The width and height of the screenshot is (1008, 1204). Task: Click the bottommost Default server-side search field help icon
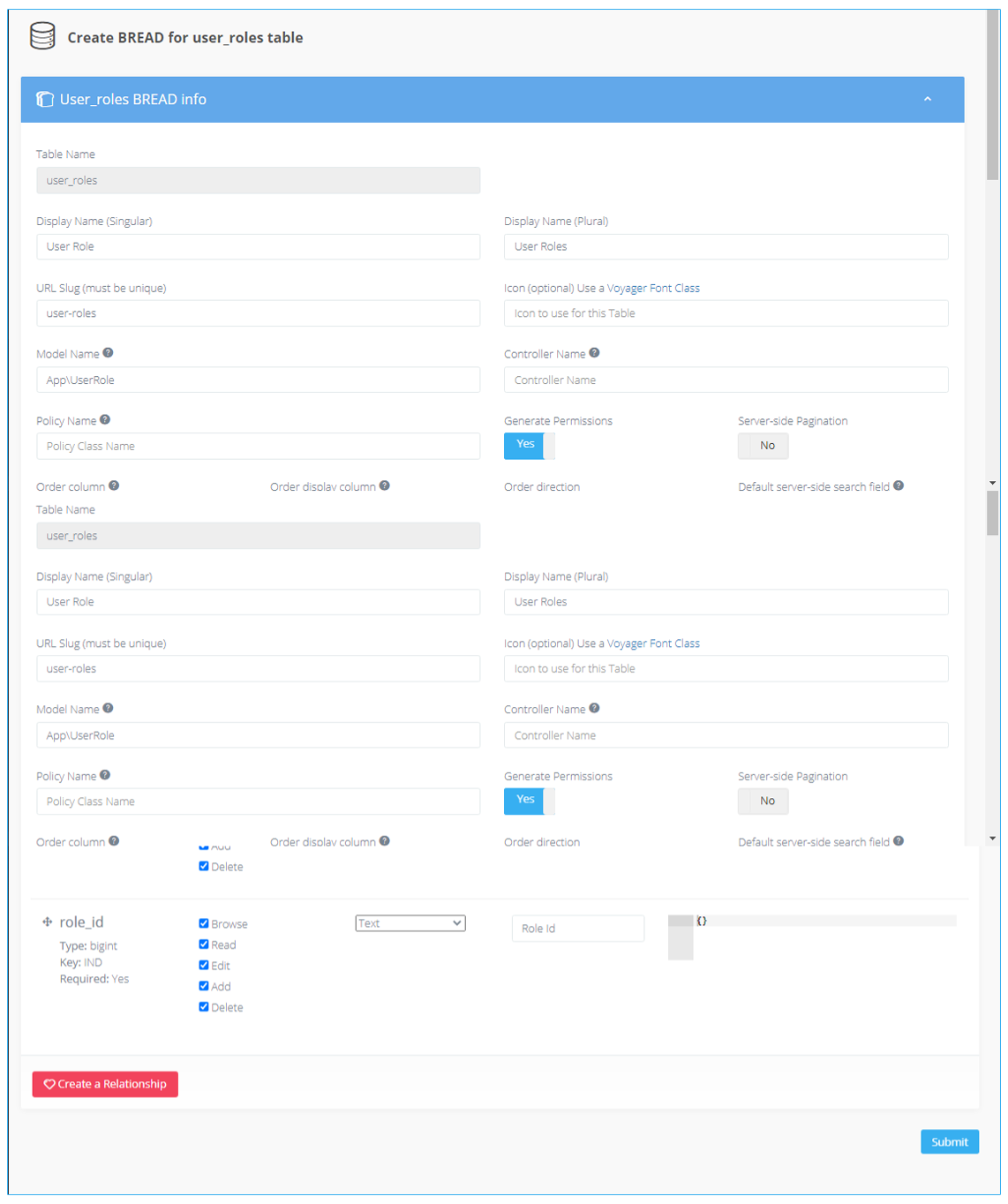pyautogui.click(x=898, y=841)
